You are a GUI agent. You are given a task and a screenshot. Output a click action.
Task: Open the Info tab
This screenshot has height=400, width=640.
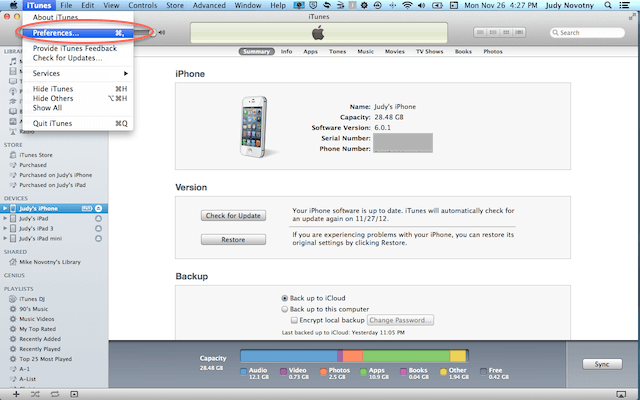pos(286,51)
